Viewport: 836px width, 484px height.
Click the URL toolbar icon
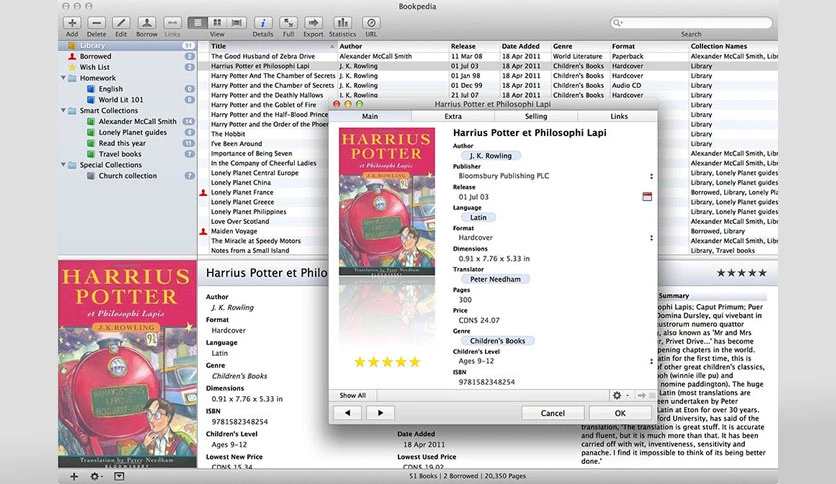pos(371,23)
